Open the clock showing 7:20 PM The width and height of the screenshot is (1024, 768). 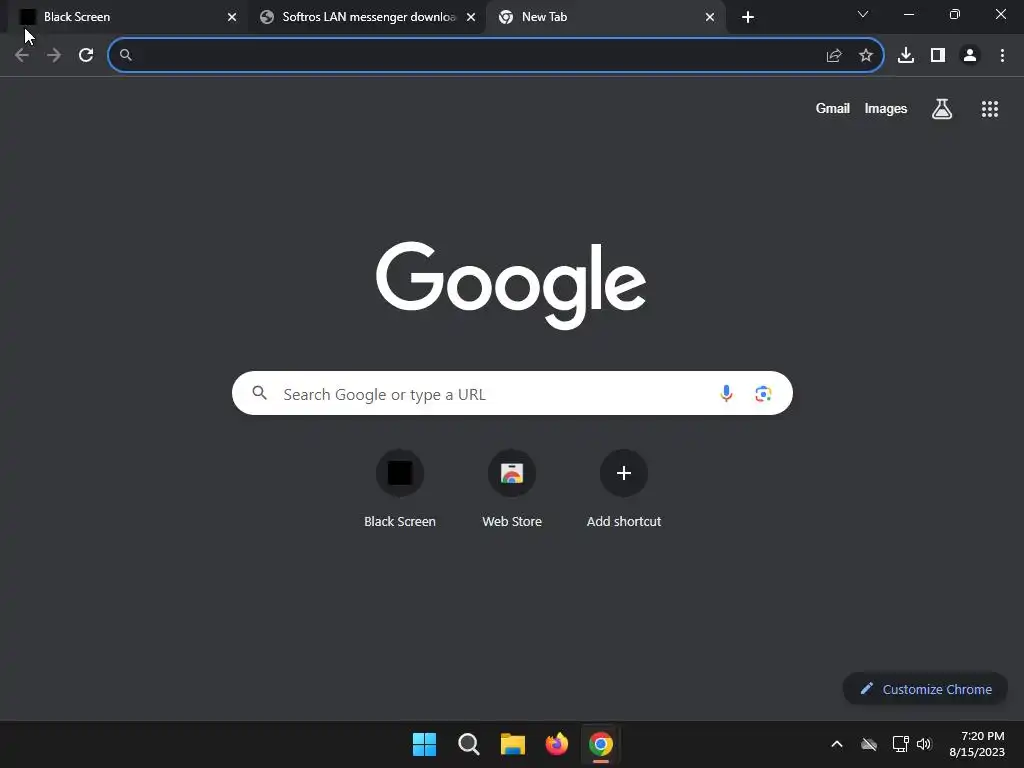977,744
